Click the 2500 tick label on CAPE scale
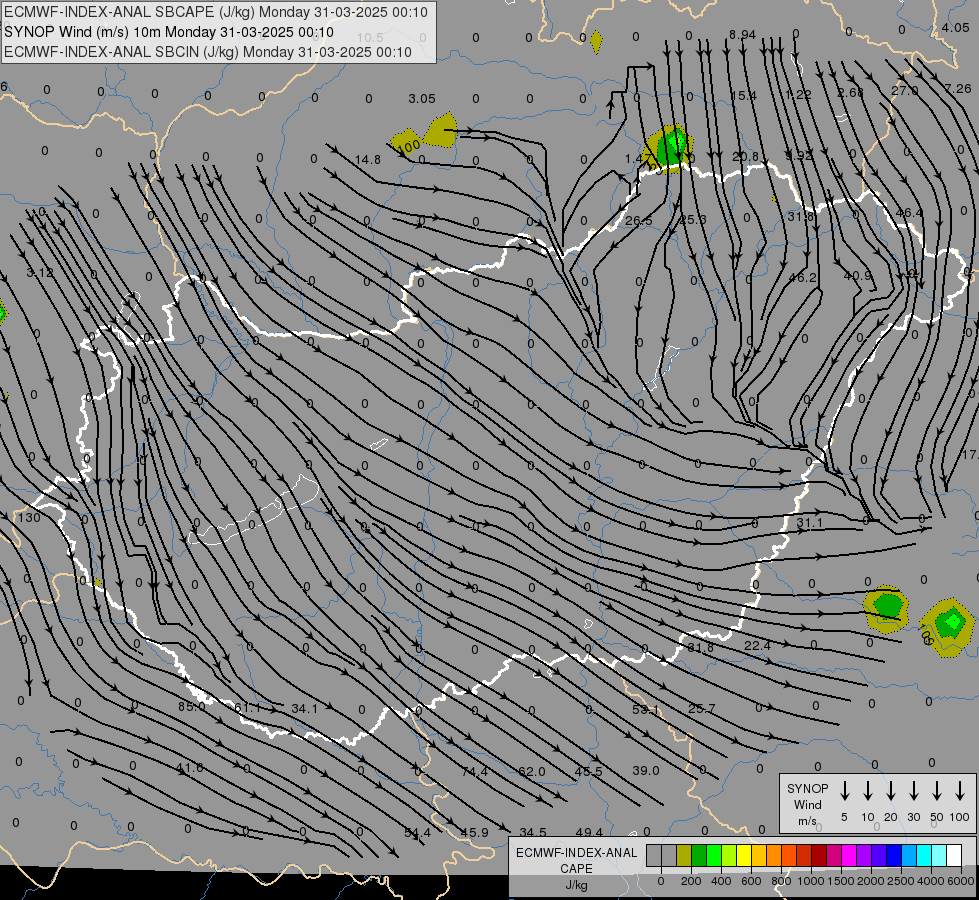This screenshot has height=900, width=979. tap(900, 881)
